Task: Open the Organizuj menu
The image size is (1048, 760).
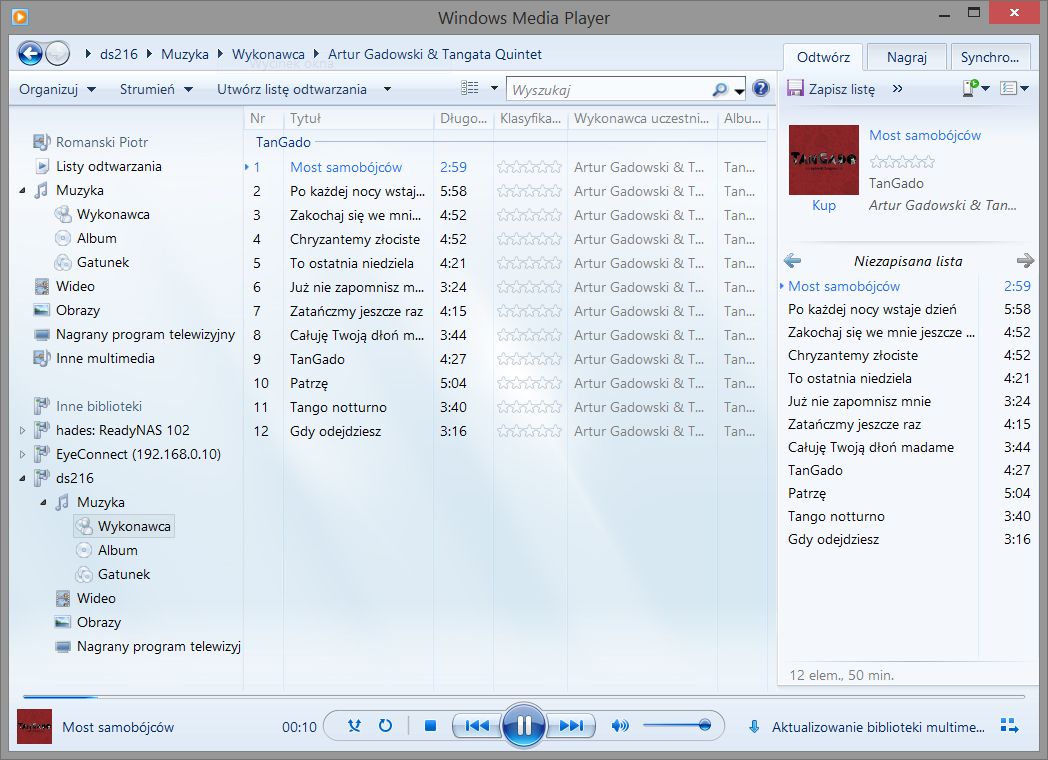Action: coord(57,89)
